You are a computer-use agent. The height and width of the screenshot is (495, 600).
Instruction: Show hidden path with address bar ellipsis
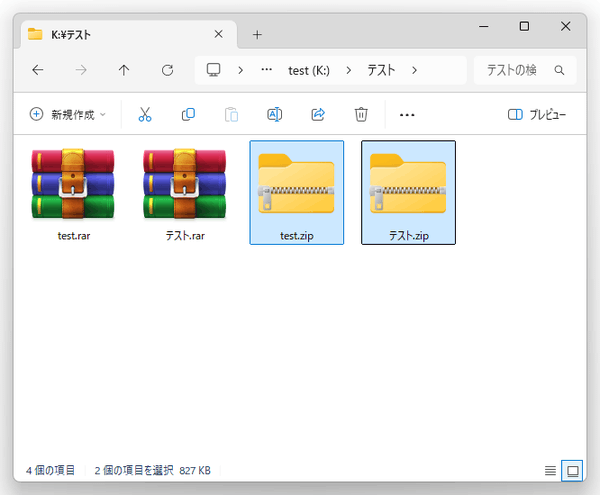click(266, 70)
